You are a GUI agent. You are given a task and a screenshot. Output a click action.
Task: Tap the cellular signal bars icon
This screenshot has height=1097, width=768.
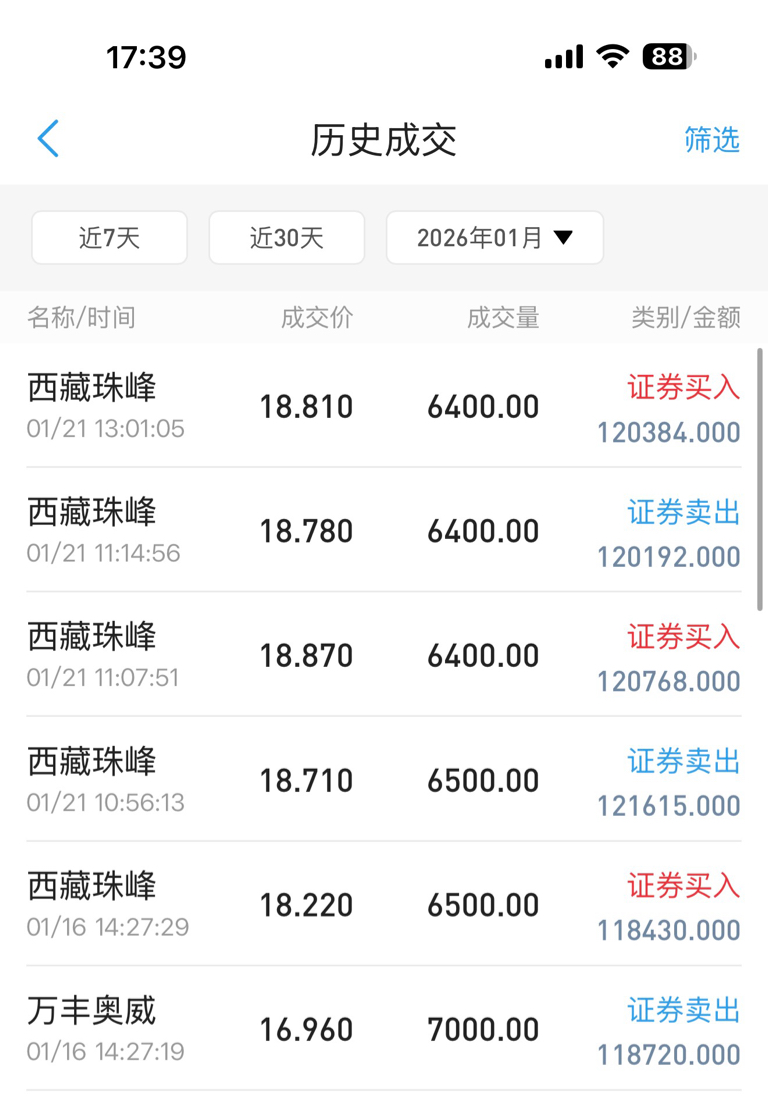point(564,57)
